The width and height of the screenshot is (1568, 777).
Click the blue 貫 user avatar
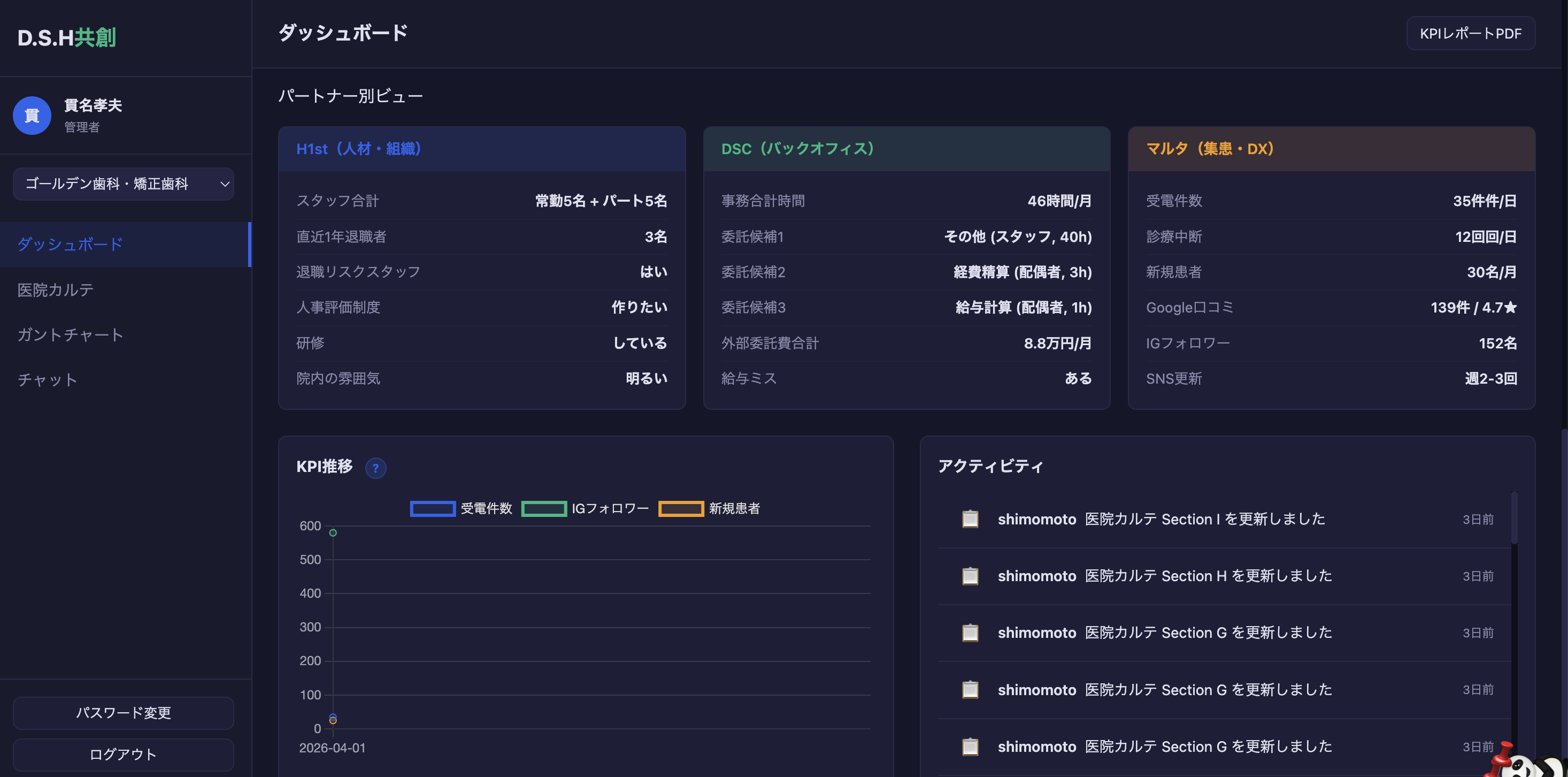[32, 115]
